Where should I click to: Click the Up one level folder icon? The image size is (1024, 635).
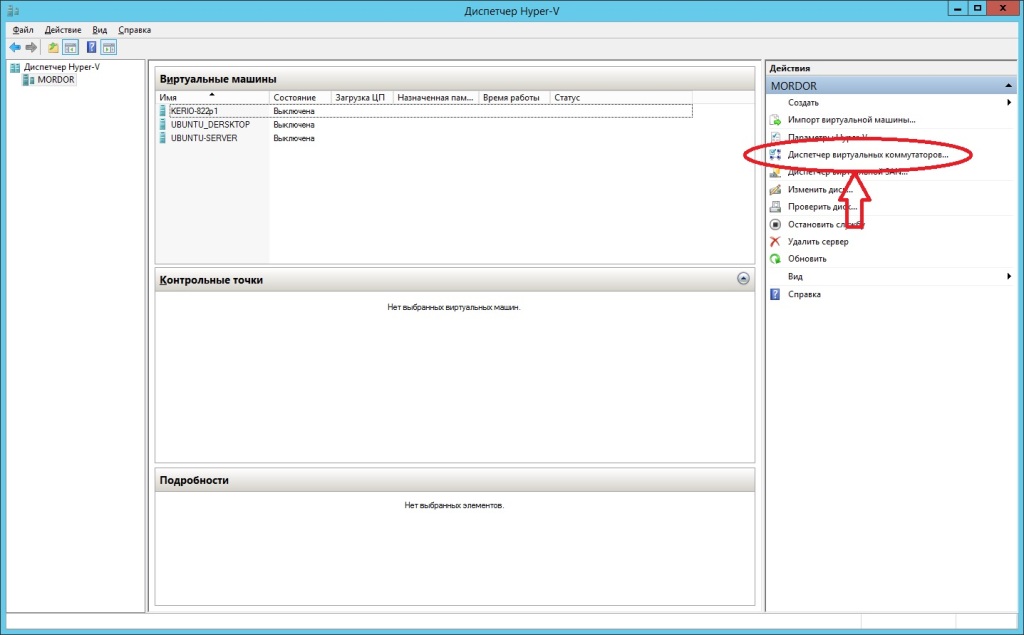pyautogui.click(x=53, y=47)
